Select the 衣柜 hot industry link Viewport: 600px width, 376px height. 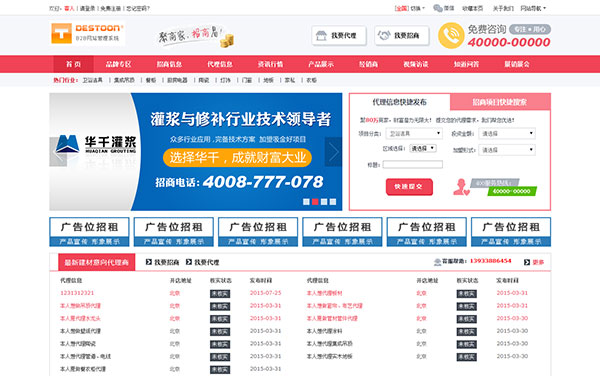(311, 80)
